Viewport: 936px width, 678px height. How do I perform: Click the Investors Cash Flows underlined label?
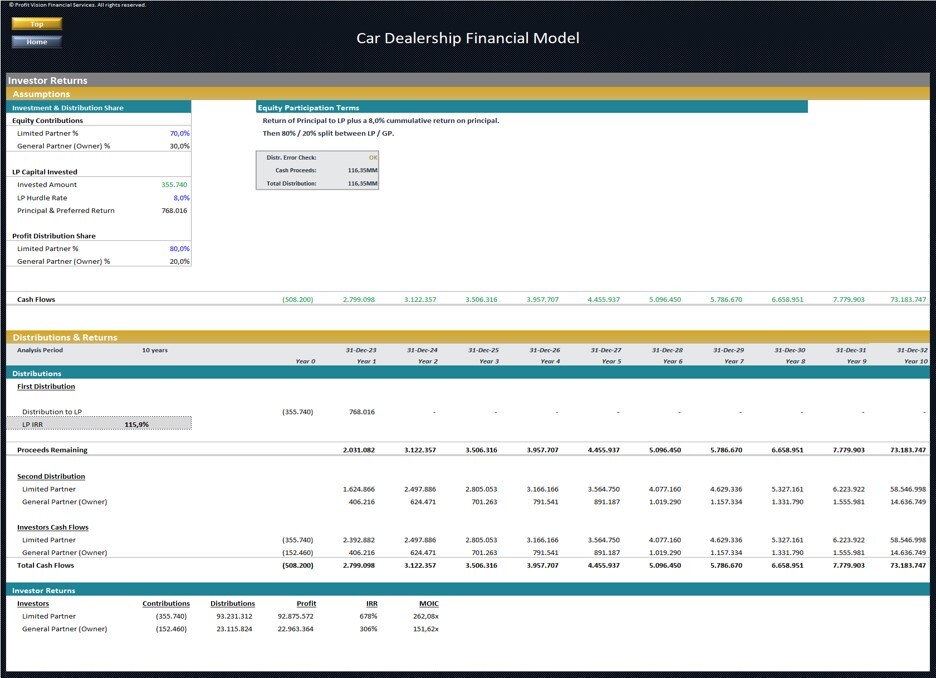pos(53,528)
